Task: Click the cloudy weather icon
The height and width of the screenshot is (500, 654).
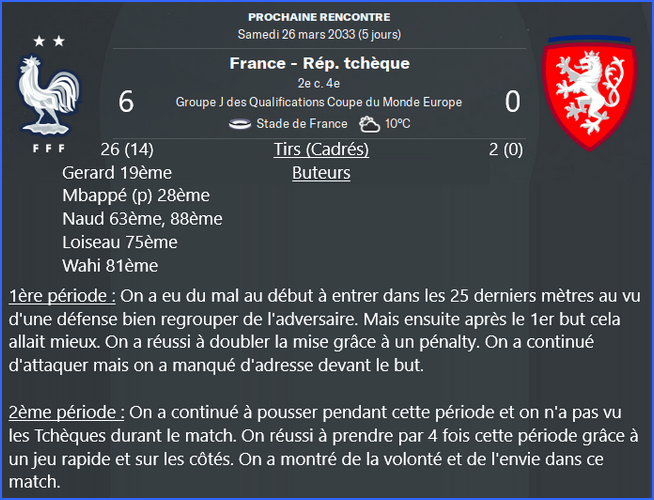Action: tap(370, 124)
